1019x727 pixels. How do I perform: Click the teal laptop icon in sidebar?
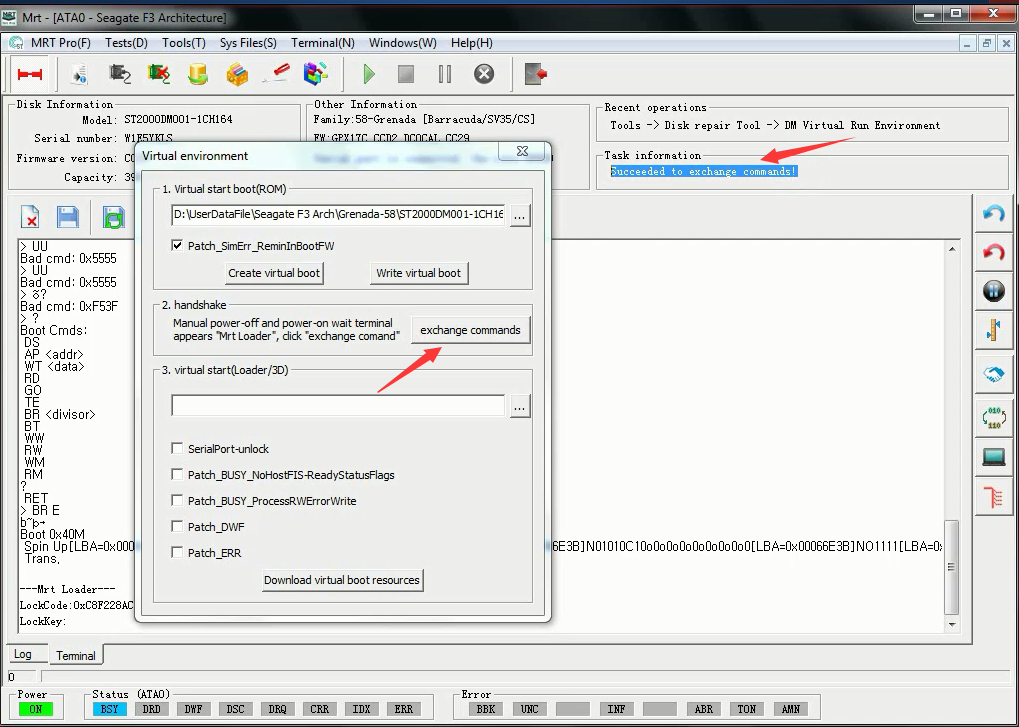tap(993, 457)
